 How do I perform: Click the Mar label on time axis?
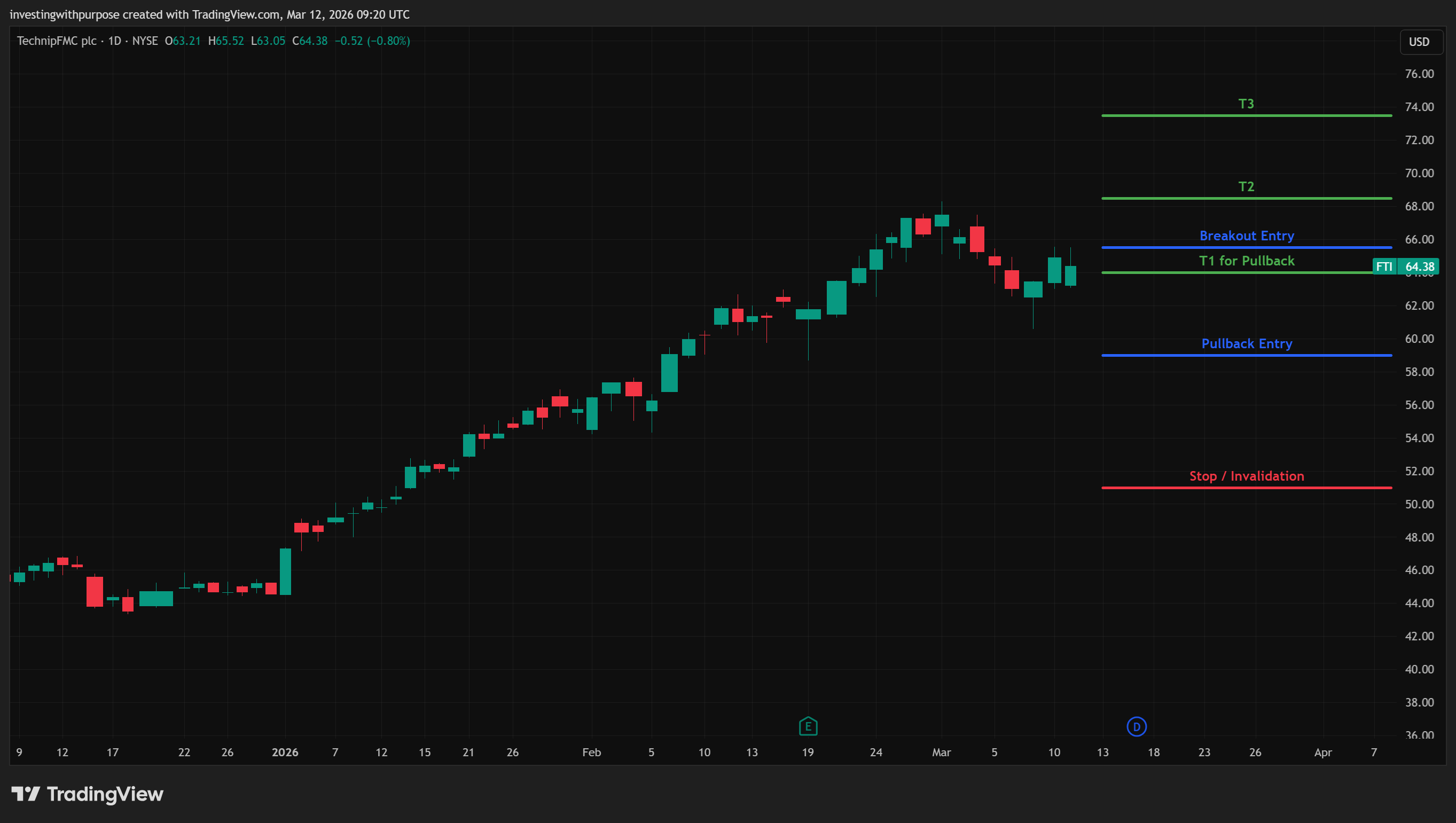941,753
